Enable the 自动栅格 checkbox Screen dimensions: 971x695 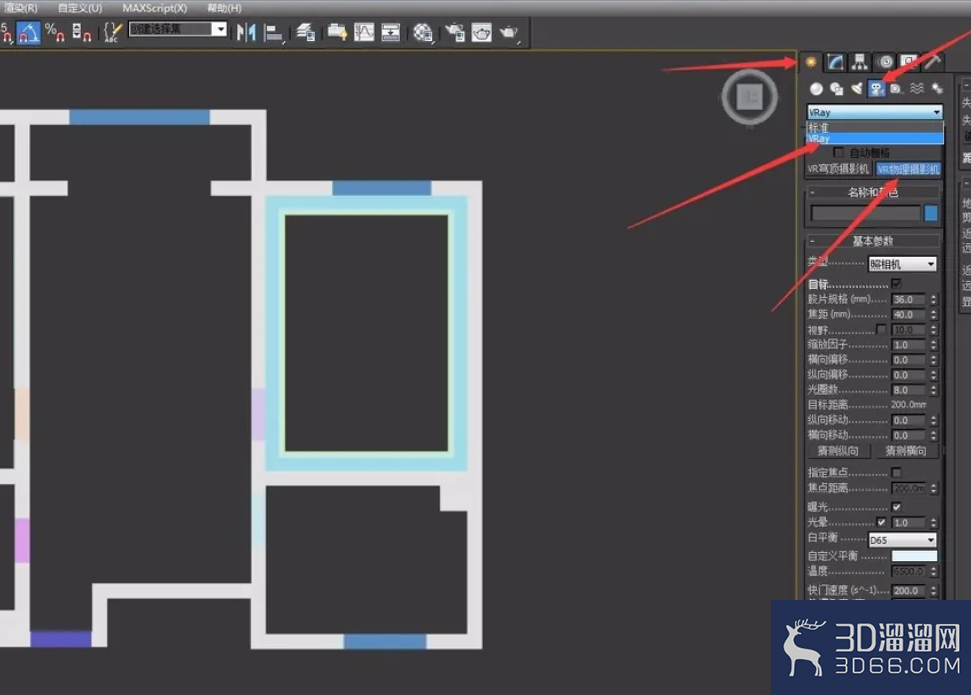838,152
